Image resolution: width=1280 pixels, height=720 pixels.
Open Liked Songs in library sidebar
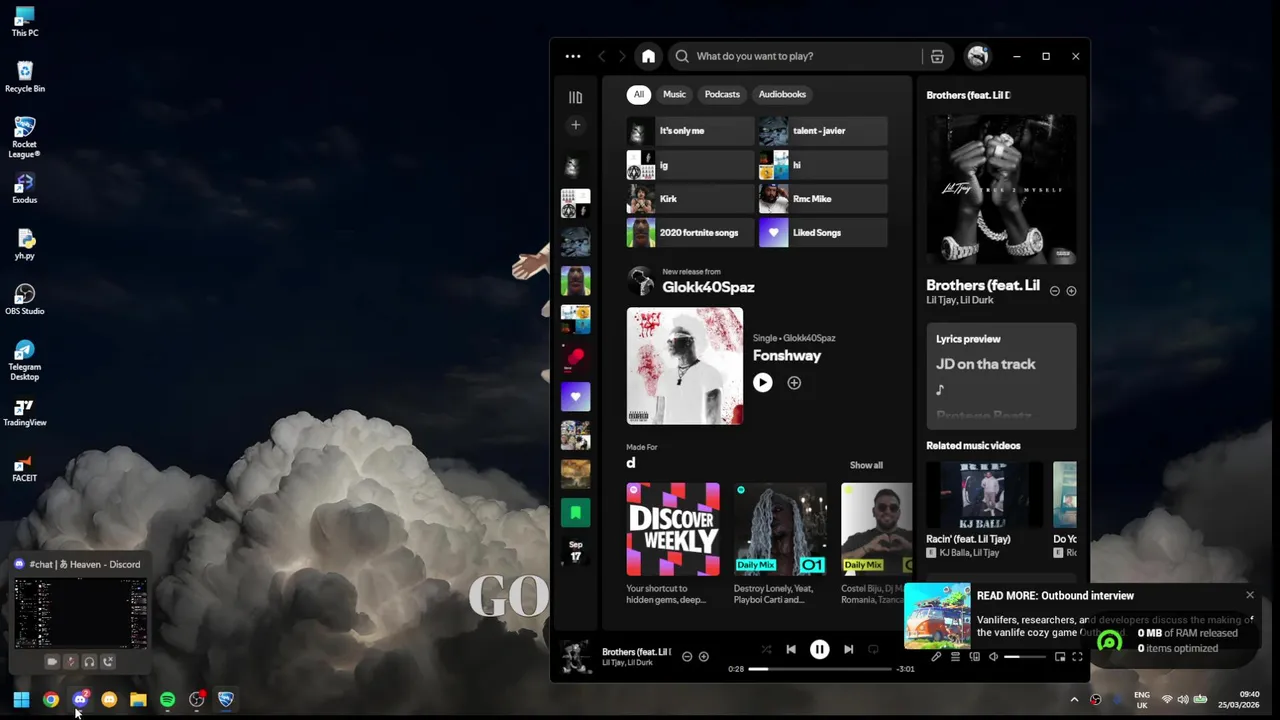tap(575, 397)
